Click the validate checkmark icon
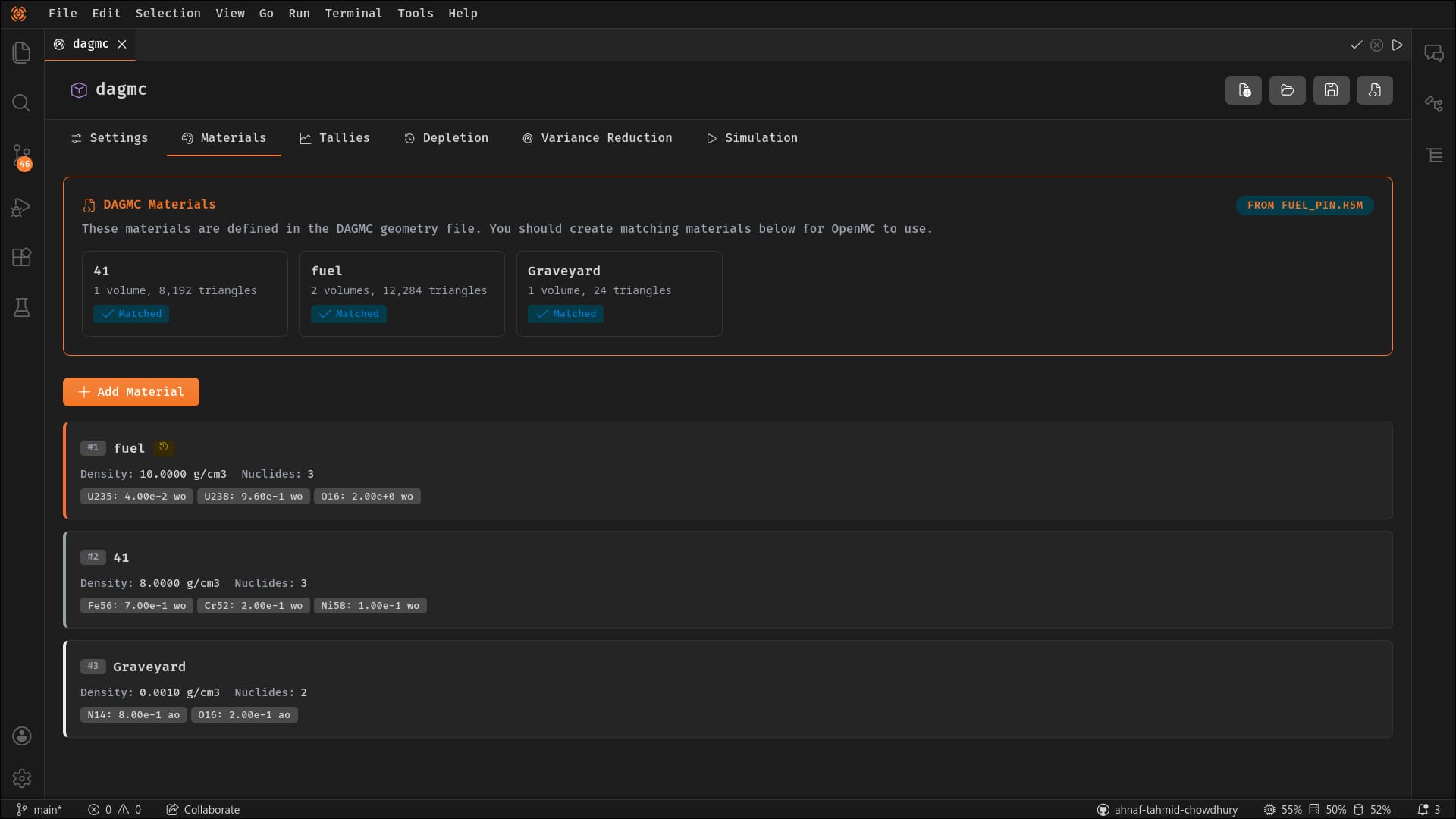The image size is (1456, 819). click(x=1356, y=45)
